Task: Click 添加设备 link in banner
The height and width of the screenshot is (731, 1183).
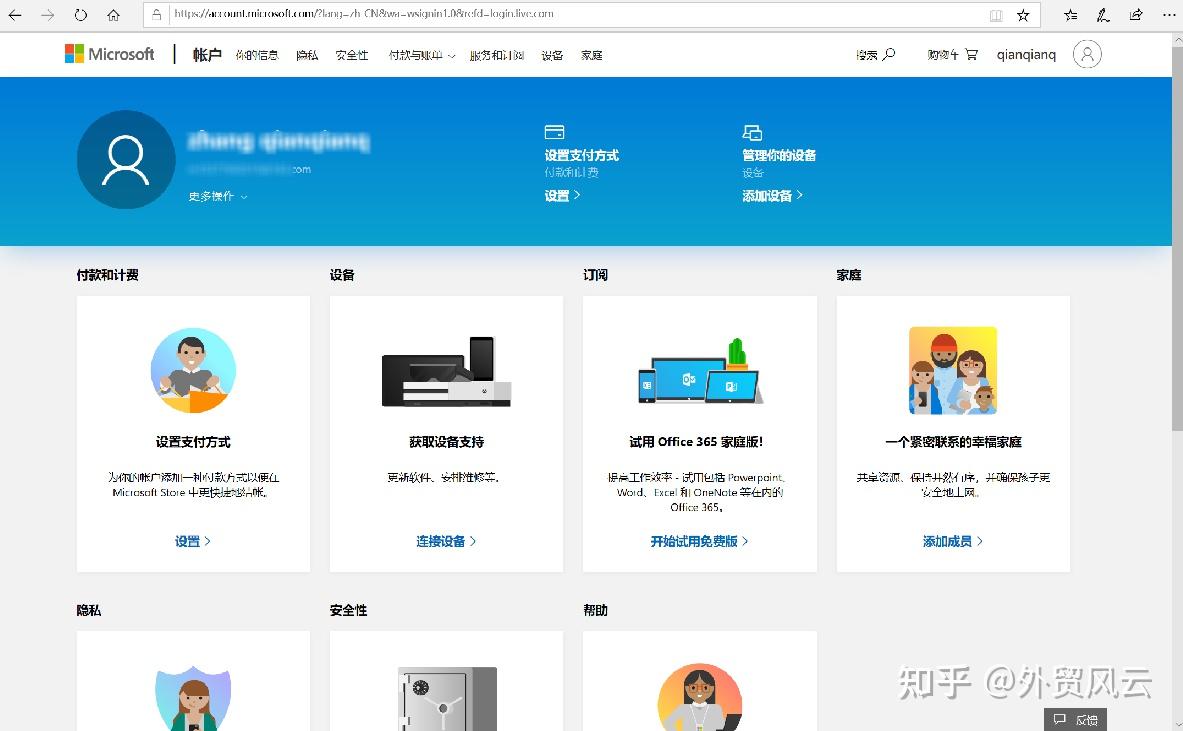Action: [x=772, y=195]
